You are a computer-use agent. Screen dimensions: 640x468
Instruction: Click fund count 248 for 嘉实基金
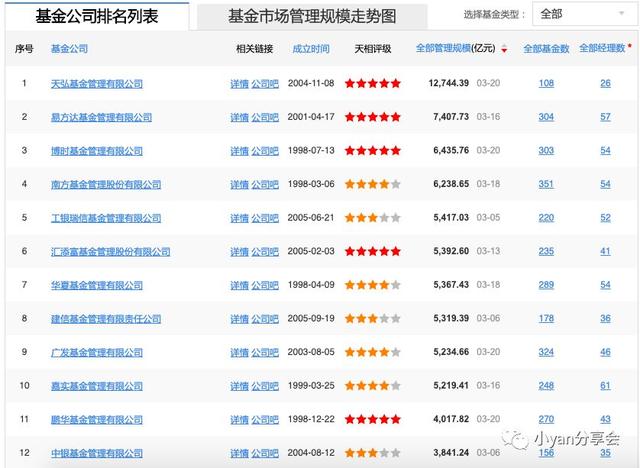546,386
